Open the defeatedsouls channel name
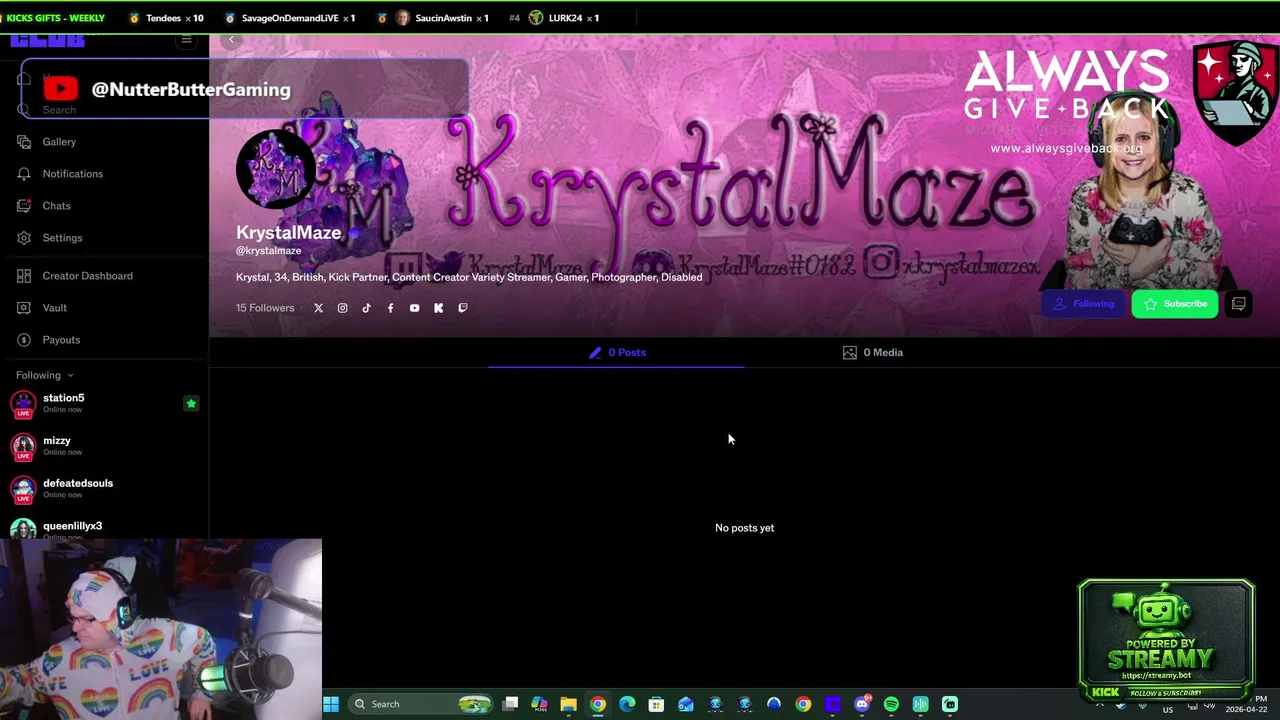 pyautogui.click(x=78, y=483)
